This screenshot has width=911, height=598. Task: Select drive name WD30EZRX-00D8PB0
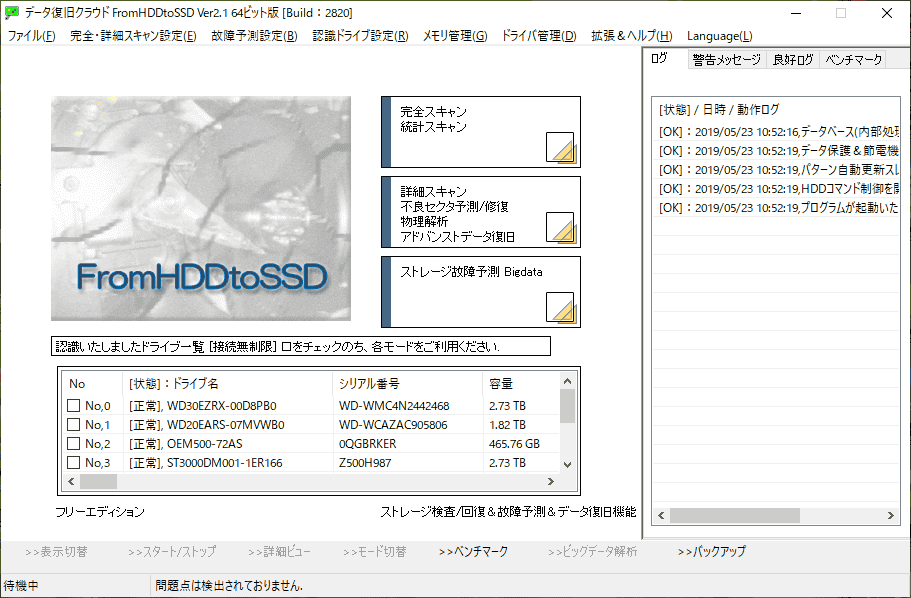coord(221,406)
